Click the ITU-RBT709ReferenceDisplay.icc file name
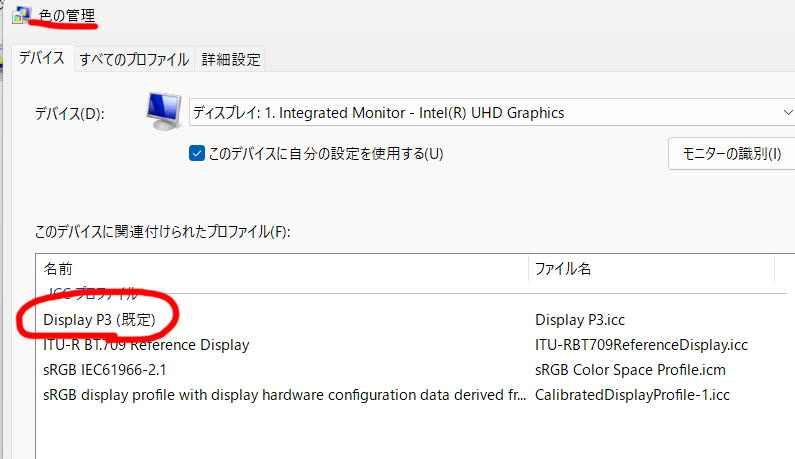 coord(641,345)
